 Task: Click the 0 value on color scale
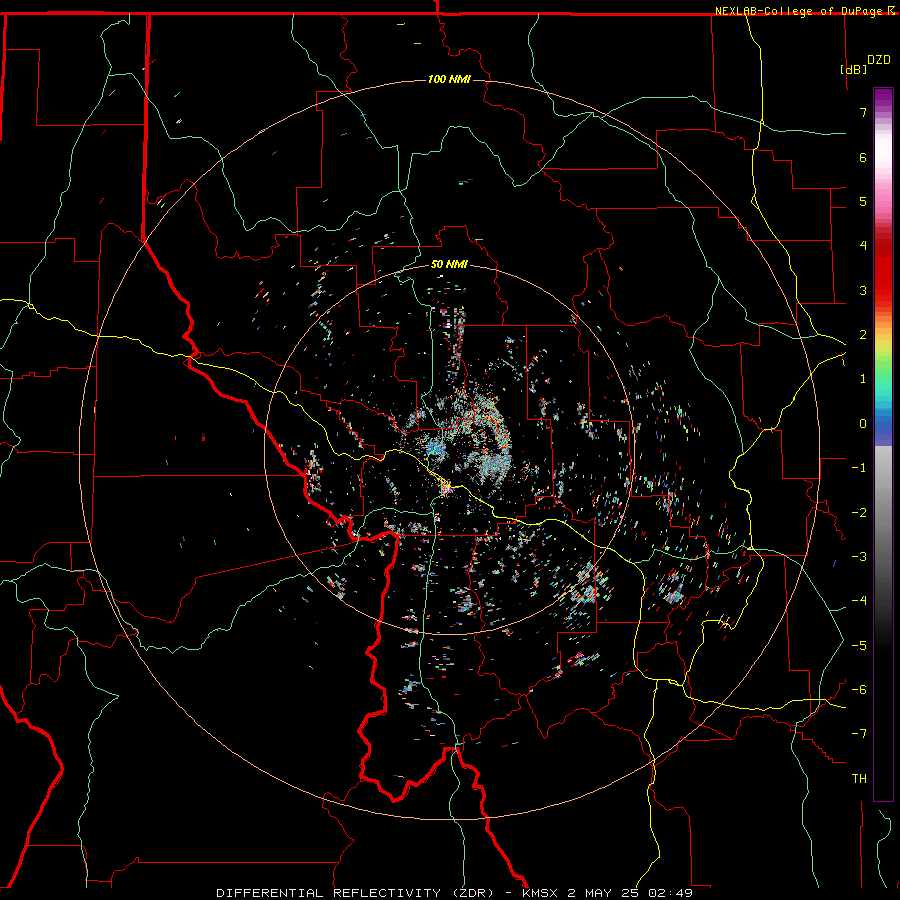pyautogui.click(x=863, y=424)
